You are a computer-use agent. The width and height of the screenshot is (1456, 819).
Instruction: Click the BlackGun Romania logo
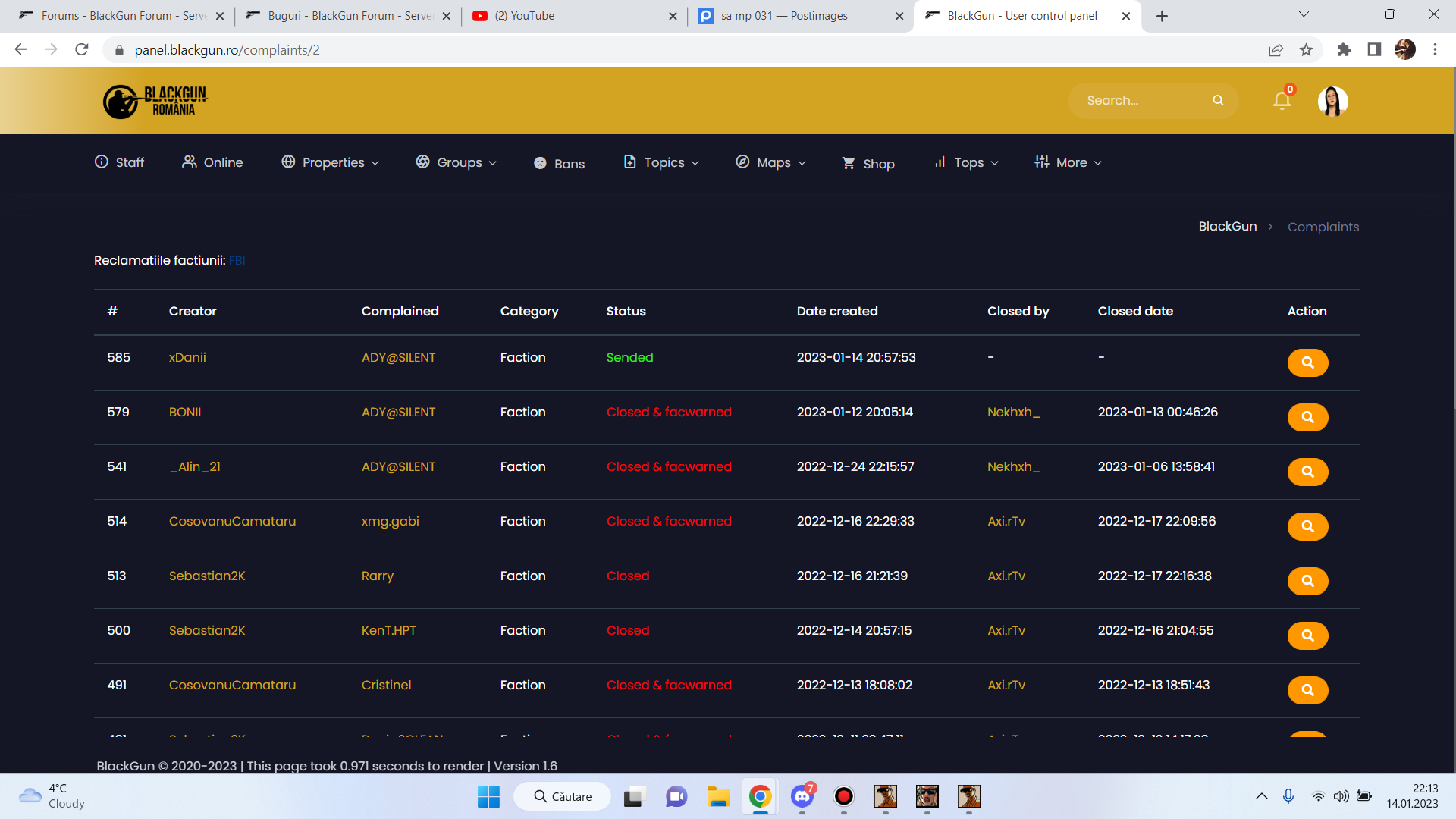156,101
